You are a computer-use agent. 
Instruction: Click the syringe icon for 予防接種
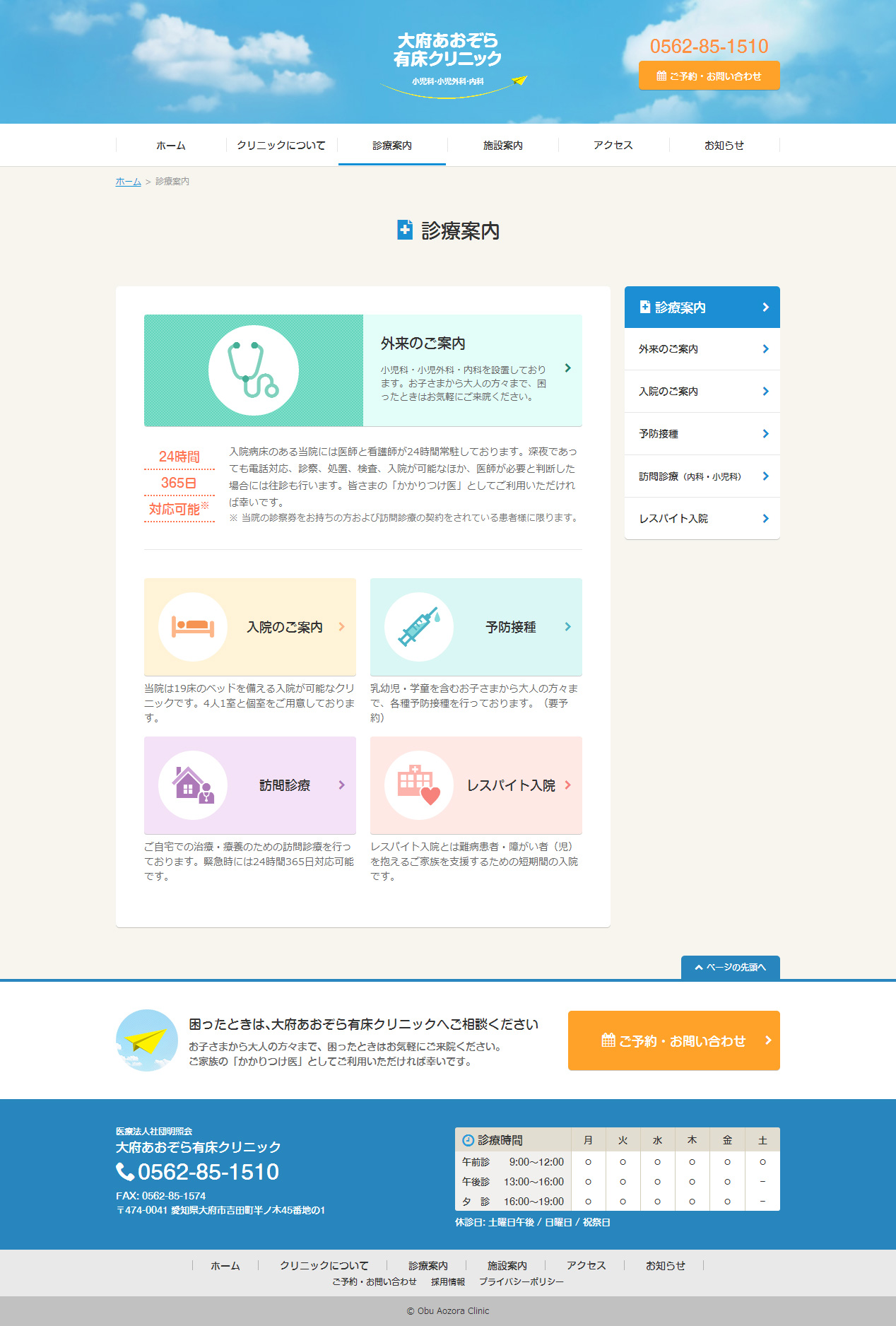tap(419, 627)
